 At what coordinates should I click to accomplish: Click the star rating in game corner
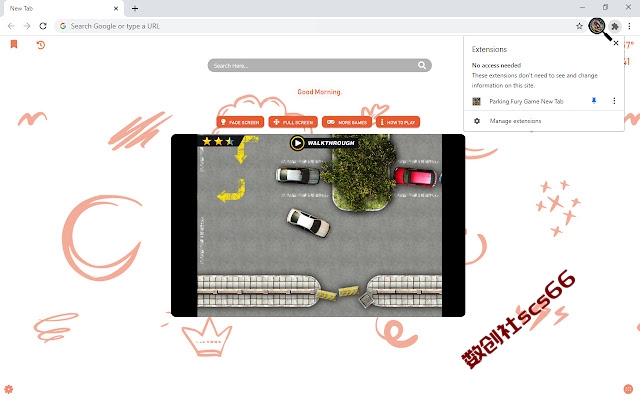pos(218,141)
